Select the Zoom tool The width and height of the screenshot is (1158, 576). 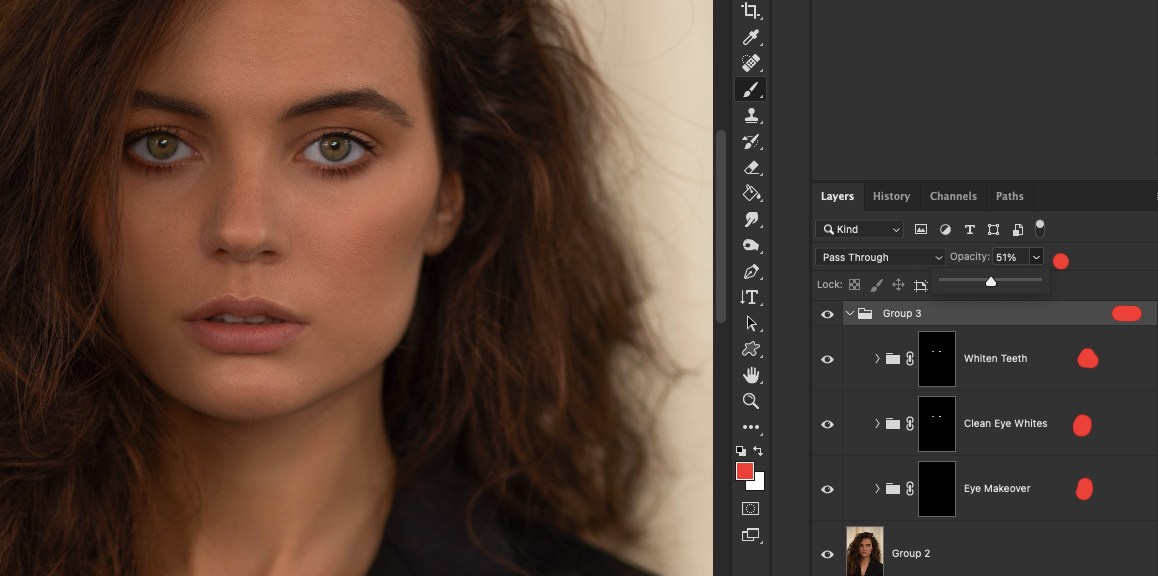751,401
